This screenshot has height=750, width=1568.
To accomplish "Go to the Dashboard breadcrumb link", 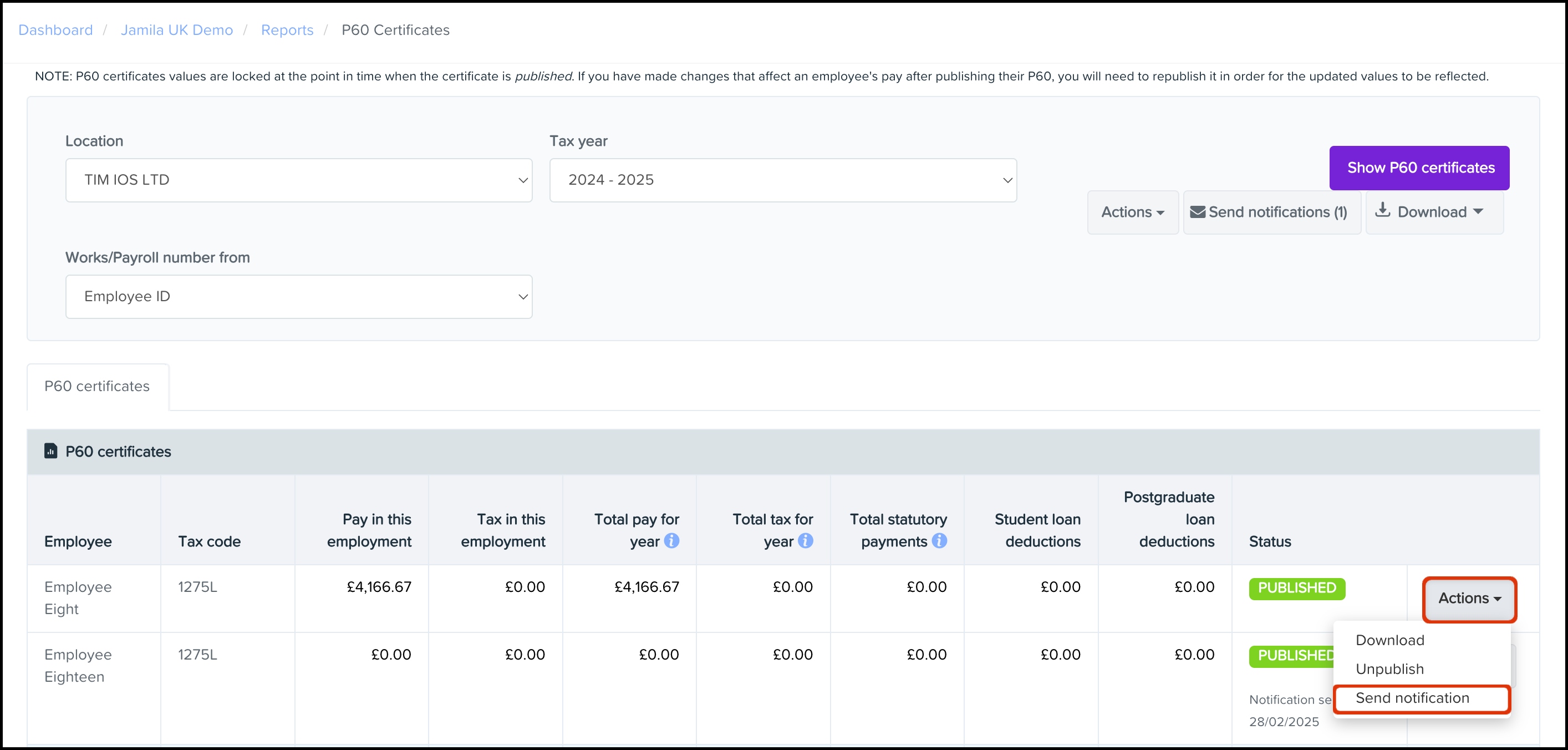I will tap(55, 30).
